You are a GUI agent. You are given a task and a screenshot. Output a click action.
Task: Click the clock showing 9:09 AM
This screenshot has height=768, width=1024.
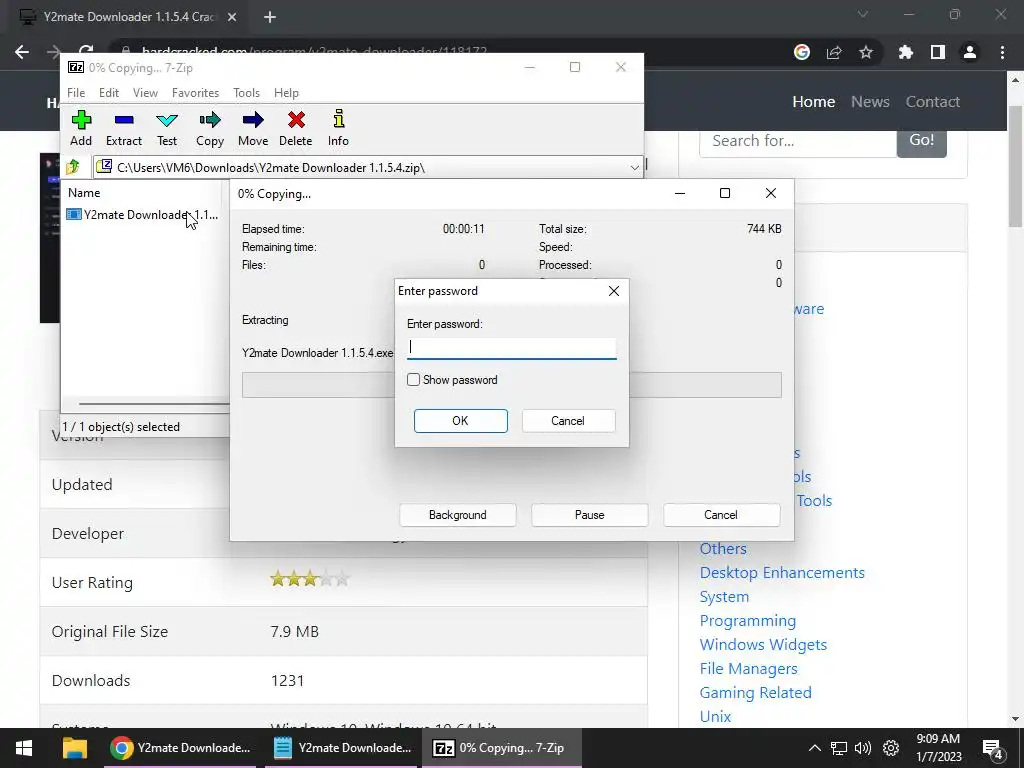[938, 748]
